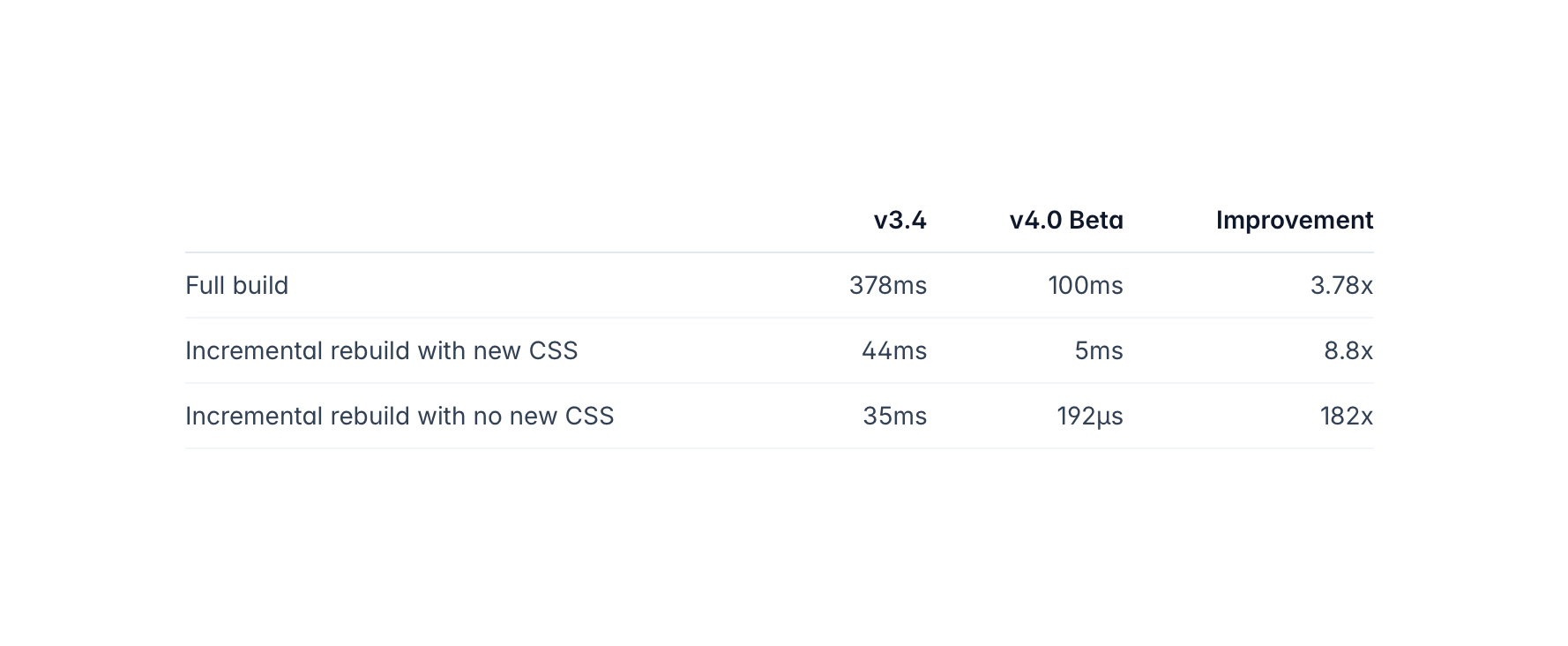The width and height of the screenshot is (1568, 646).
Task: Select the 44ms cell
Action: (893, 350)
